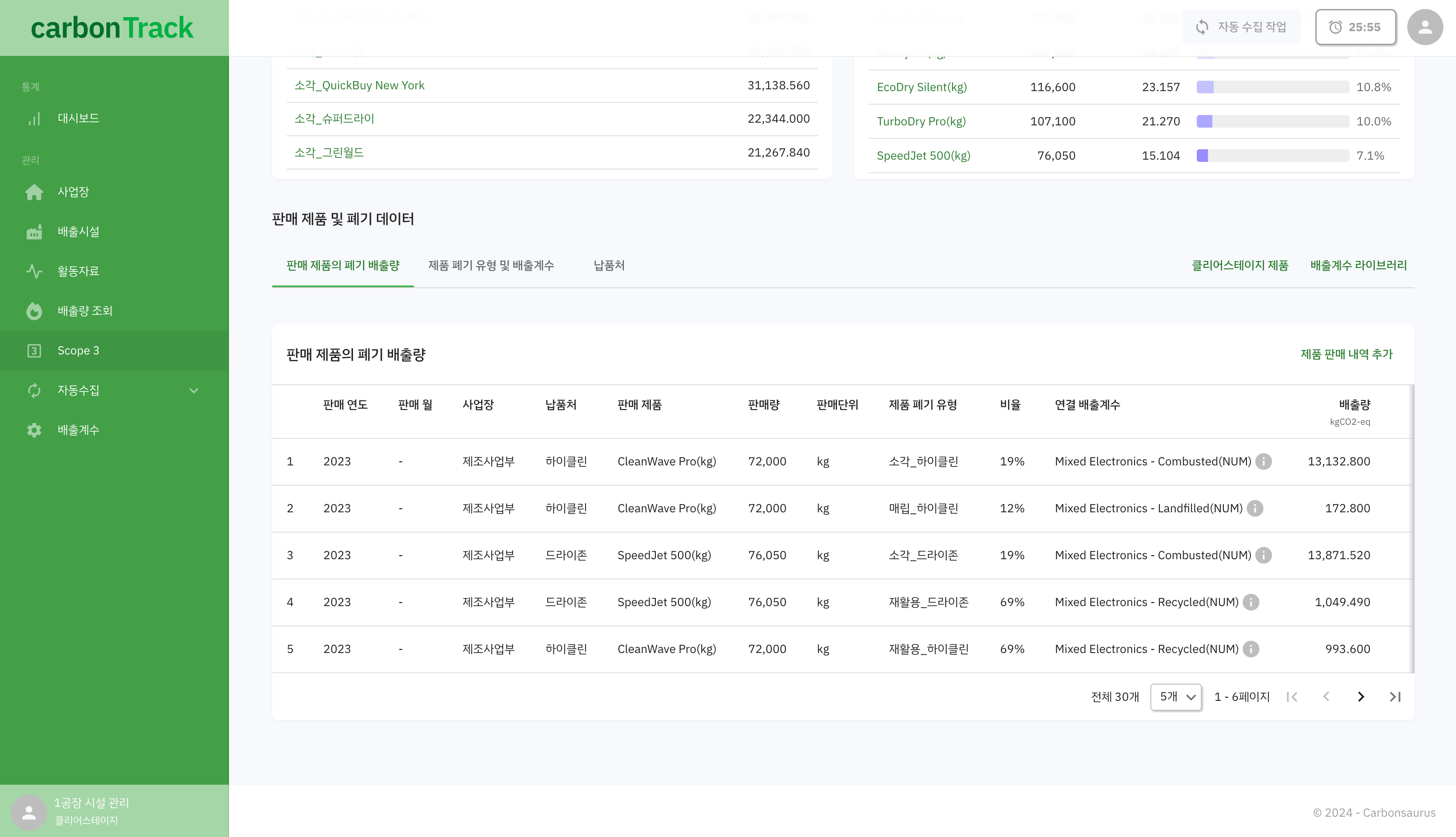Click the alarm clock icon beside 25:55
Image resolution: width=1456 pixels, height=837 pixels.
(1335, 27)
